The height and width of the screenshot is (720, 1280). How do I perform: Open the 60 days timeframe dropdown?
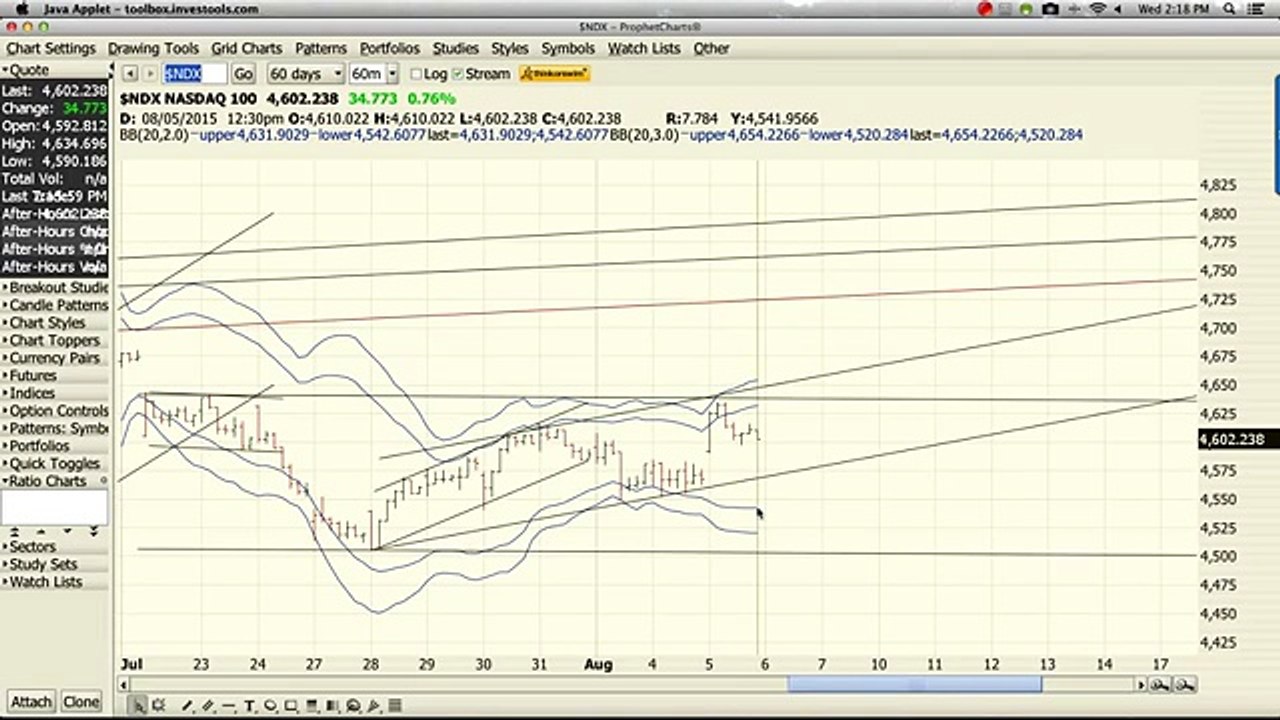click(x=305, y=74)
